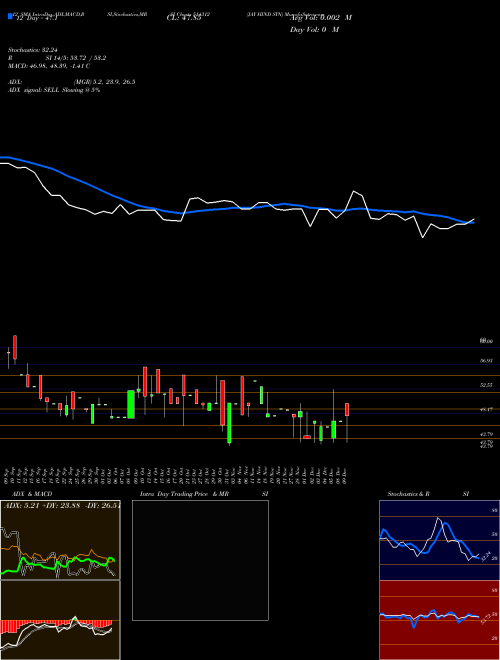This screenshot has width=500, height=660.
Task: Click the MACD values line
Action: pyautogui.click(x=49, y=66)
